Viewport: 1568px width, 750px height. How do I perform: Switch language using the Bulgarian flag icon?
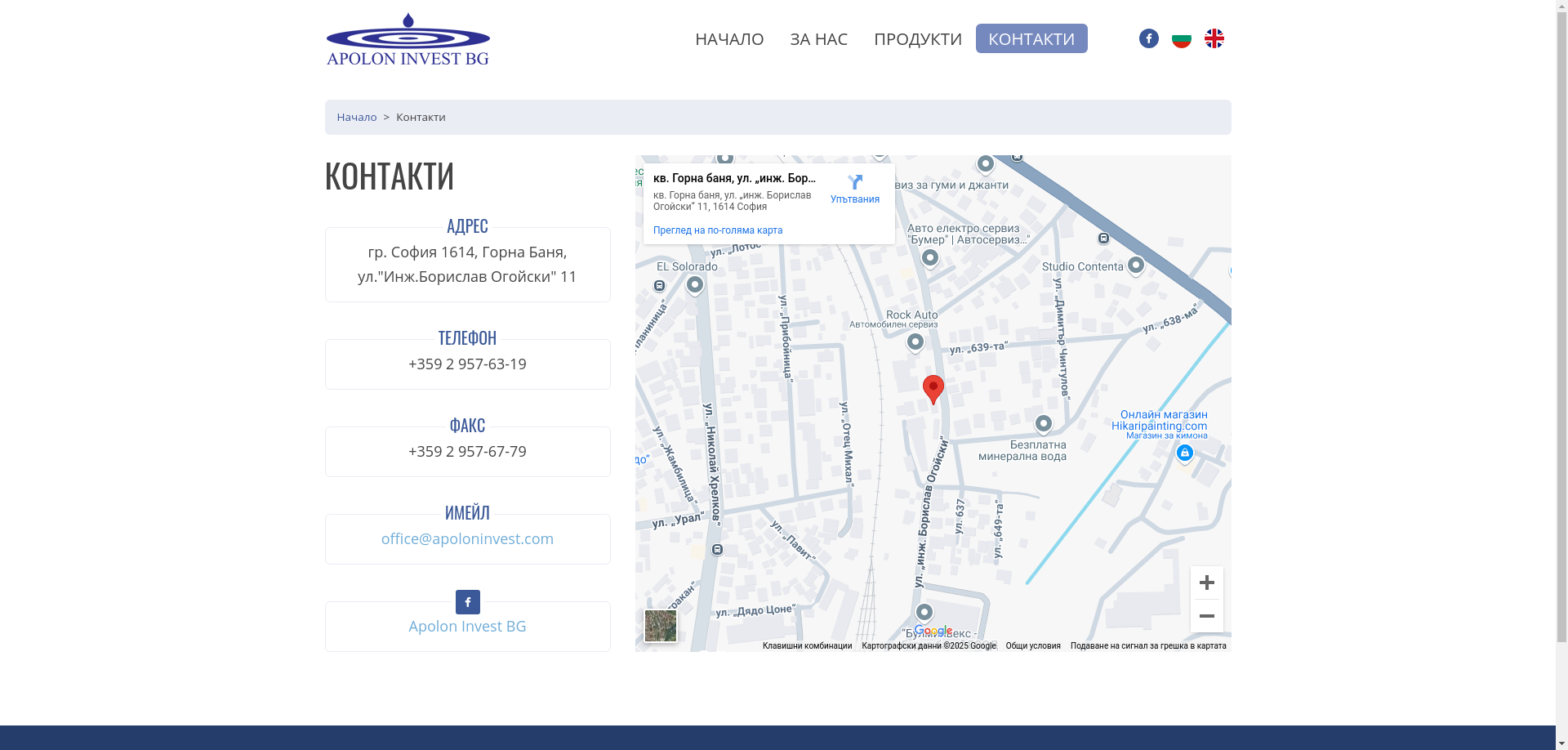1181,38
